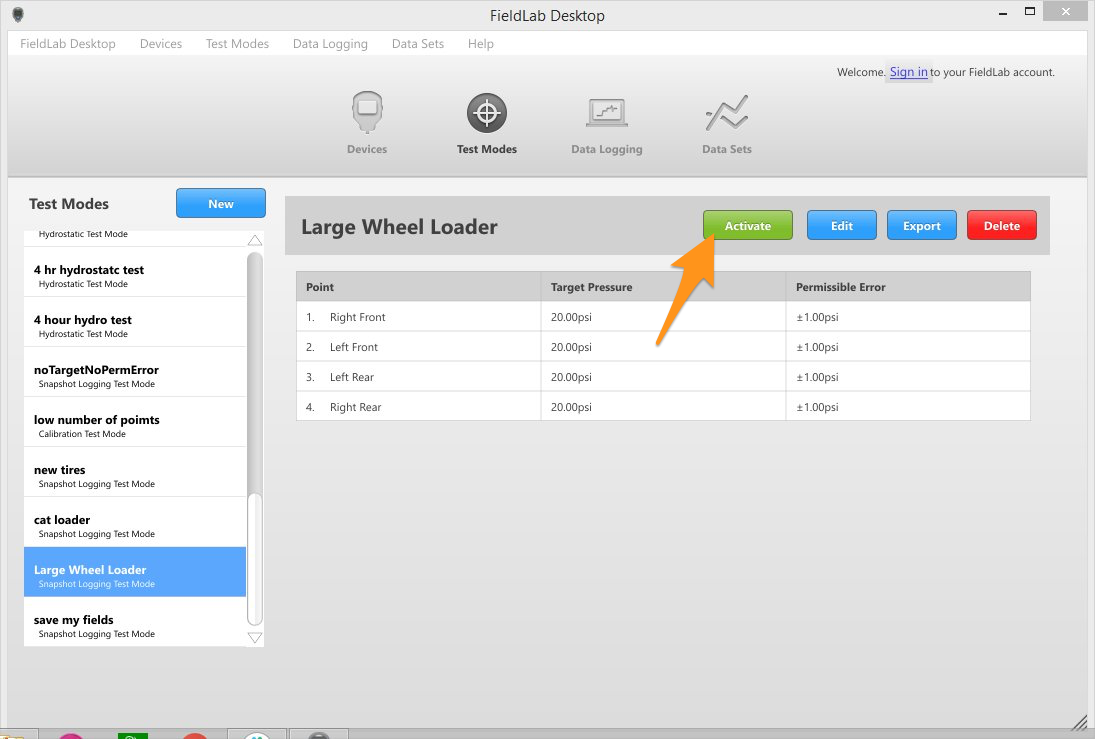
Task: Click Right Front's 20.00psi target pressure
Action: 571,316
